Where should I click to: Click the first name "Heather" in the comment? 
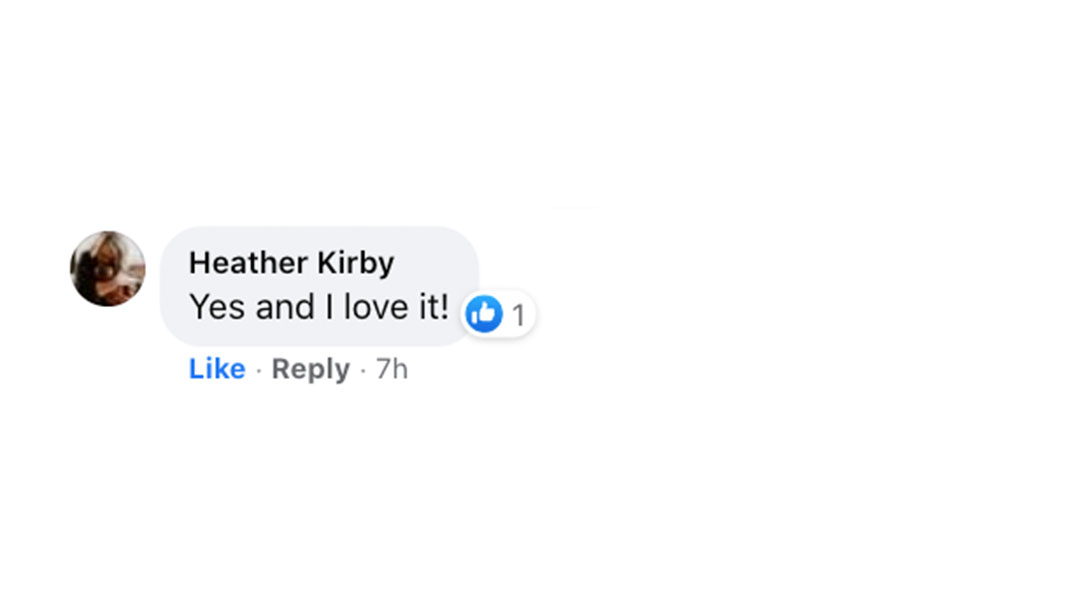(x=248, y=263)
